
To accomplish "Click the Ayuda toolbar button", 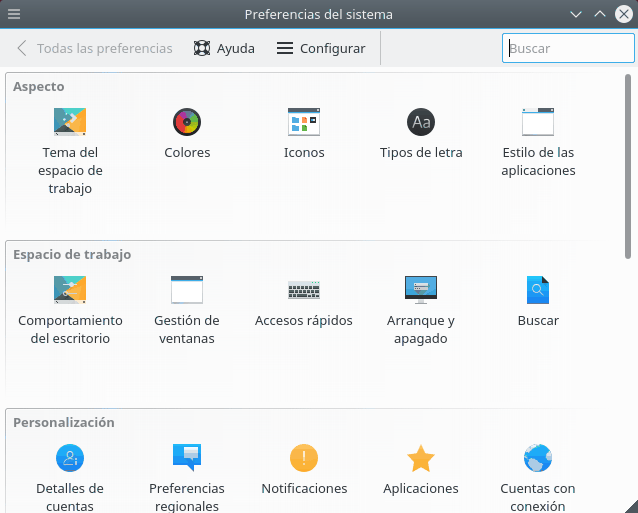I will pyautogui.click(x=224, y=48).
